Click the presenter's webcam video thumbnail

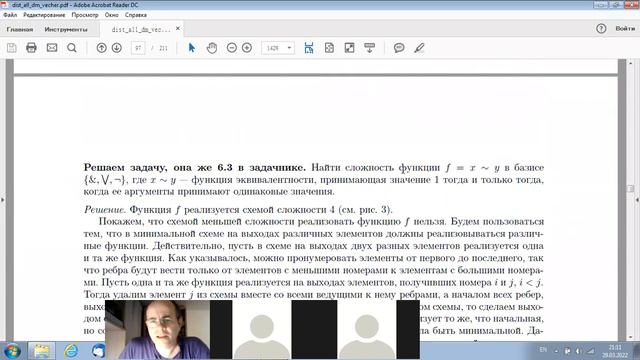pyautogui.click(x=158, y=329)
